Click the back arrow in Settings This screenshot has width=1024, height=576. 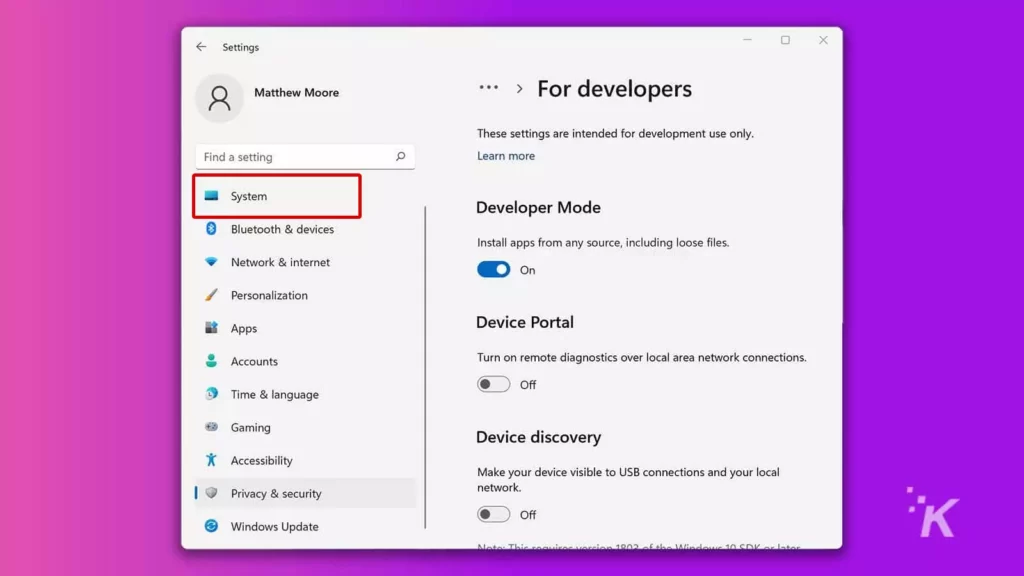pos(201,47)
